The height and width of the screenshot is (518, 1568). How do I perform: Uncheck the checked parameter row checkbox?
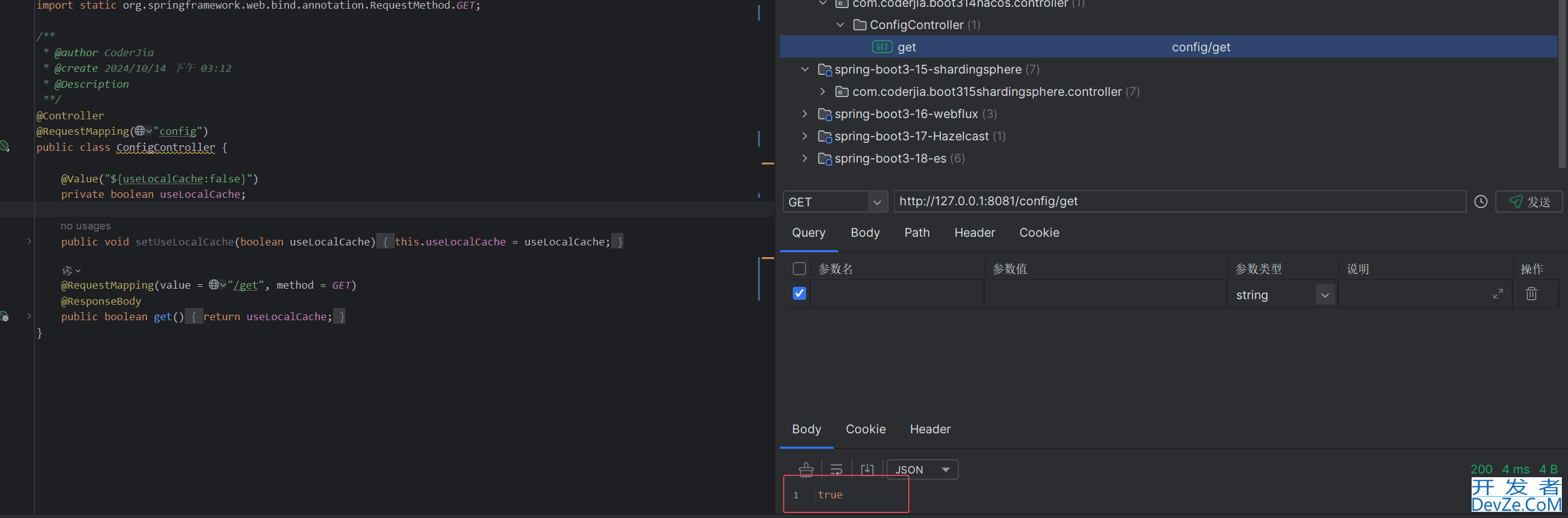799,293
